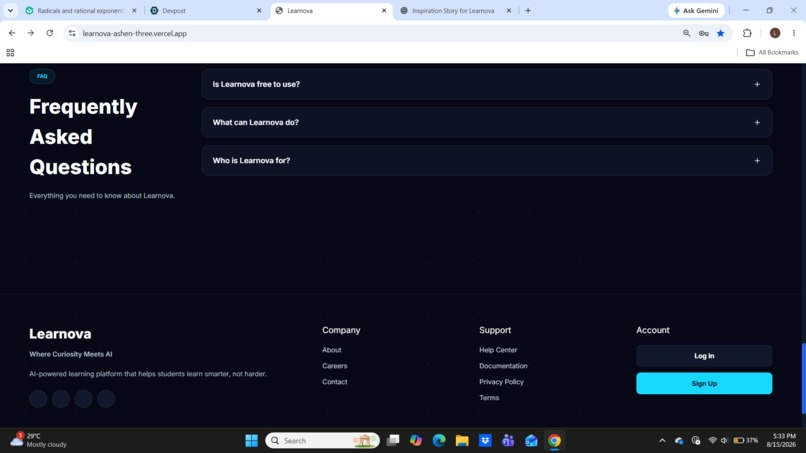Expand 'What can Learnova do?' question
806x453 pixels.
point(486,122)
